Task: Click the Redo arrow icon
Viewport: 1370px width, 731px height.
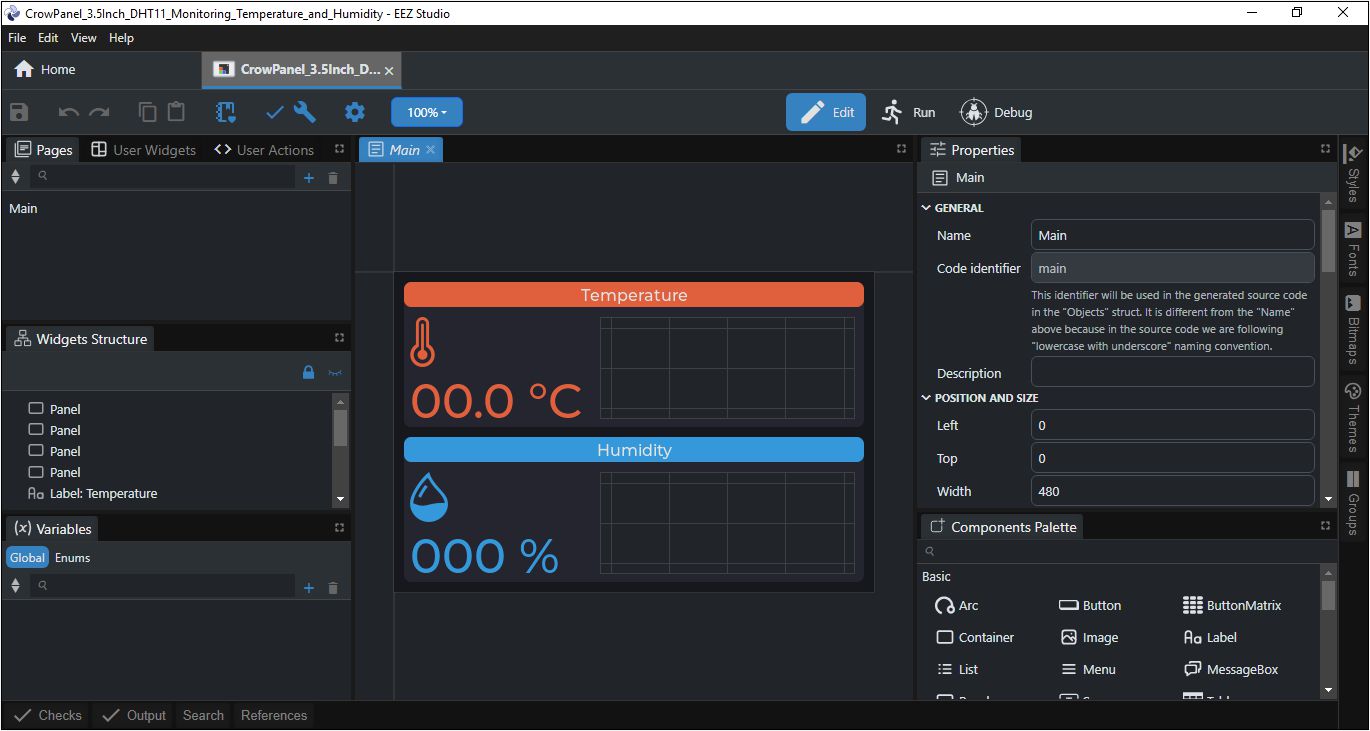Action: tap(99, 112)
